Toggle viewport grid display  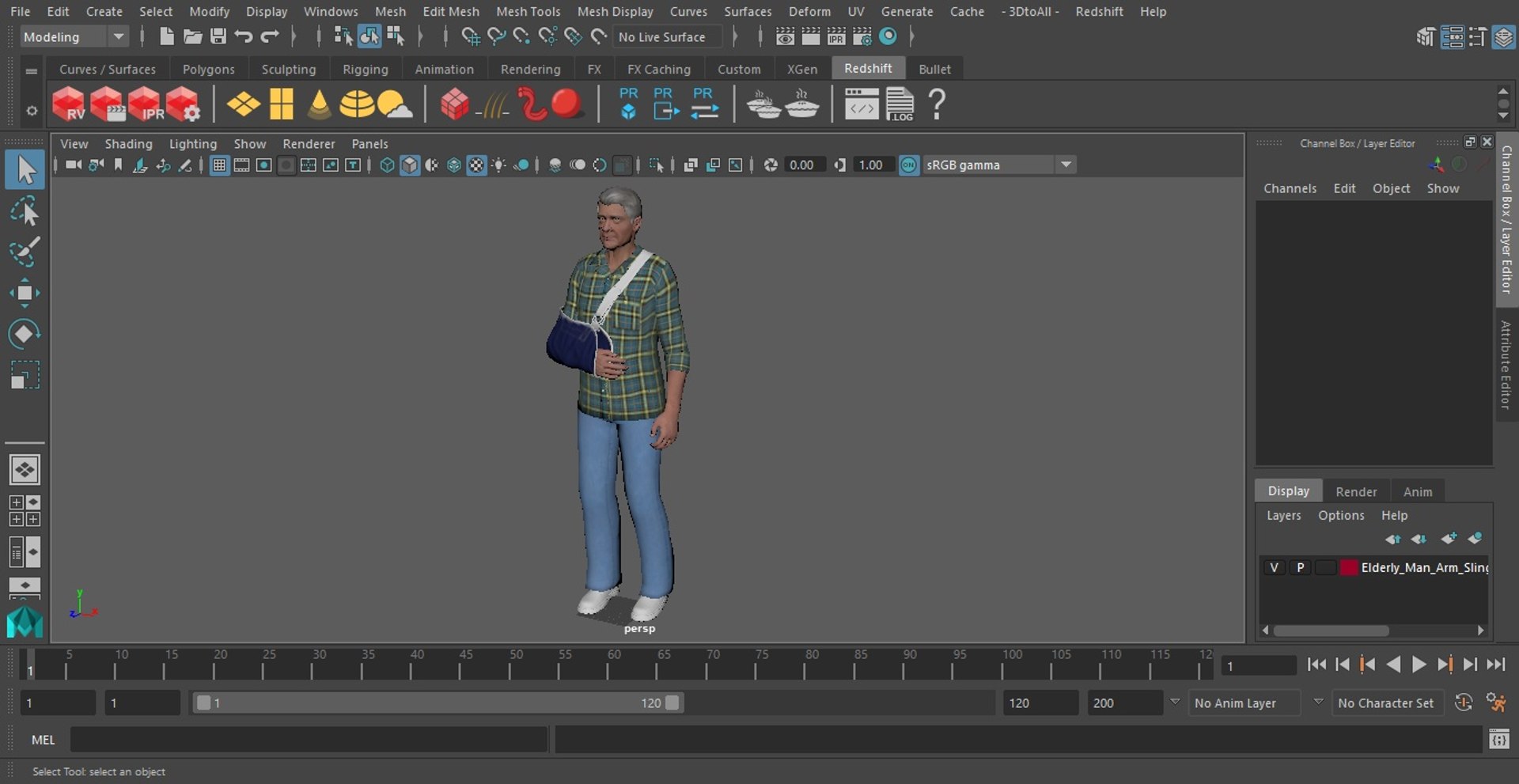point(219,165)
